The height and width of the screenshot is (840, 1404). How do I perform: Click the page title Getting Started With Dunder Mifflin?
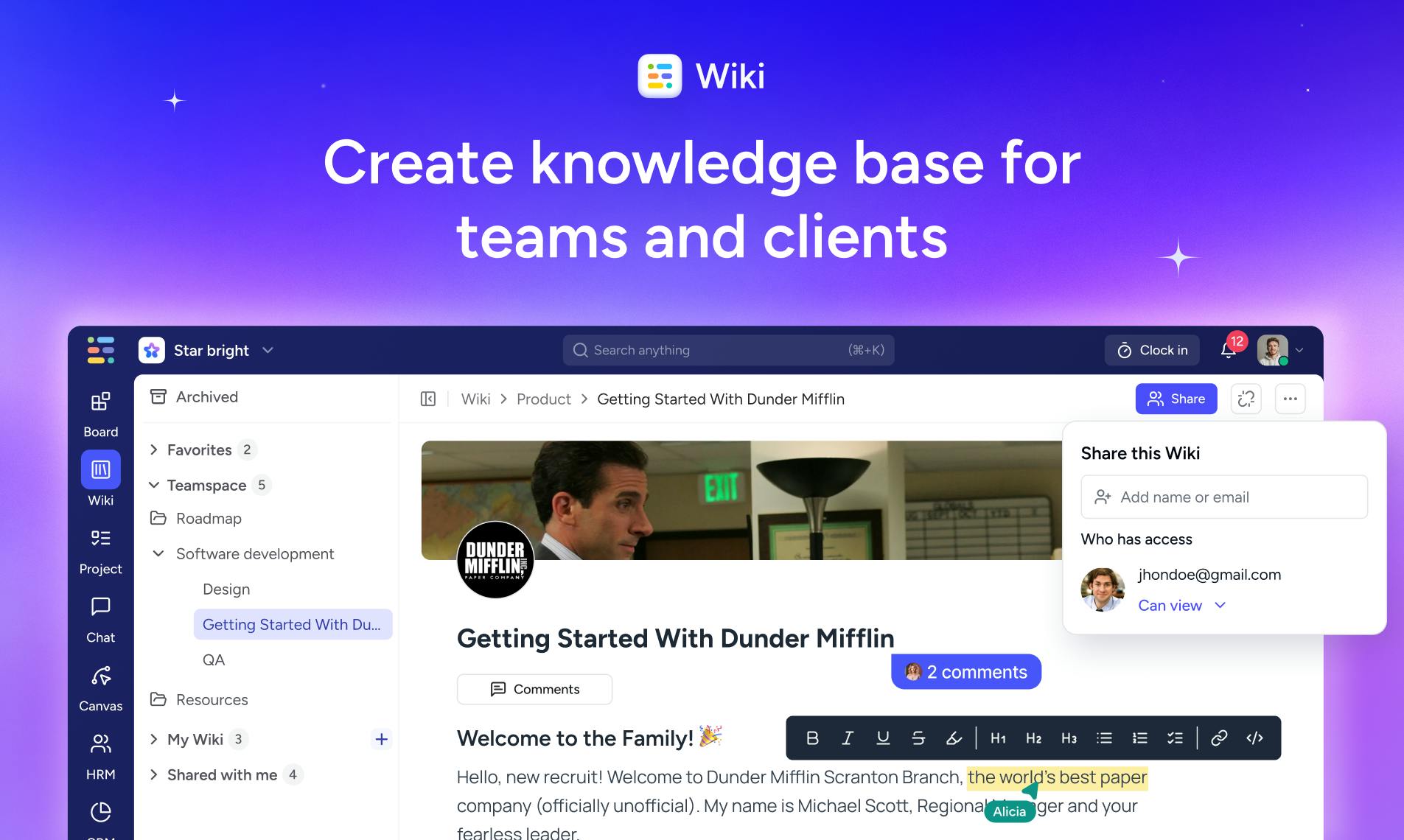point(675,638)
